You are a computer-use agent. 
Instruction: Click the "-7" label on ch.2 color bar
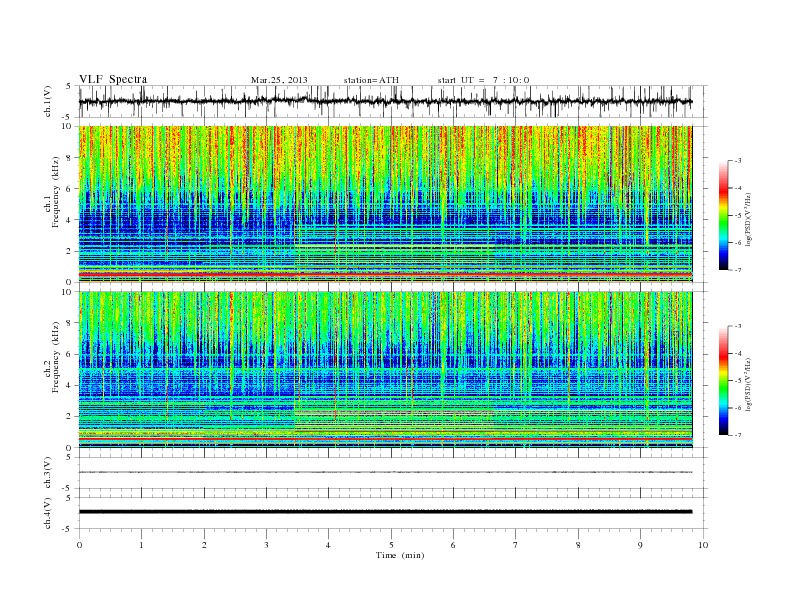point(737,435)
